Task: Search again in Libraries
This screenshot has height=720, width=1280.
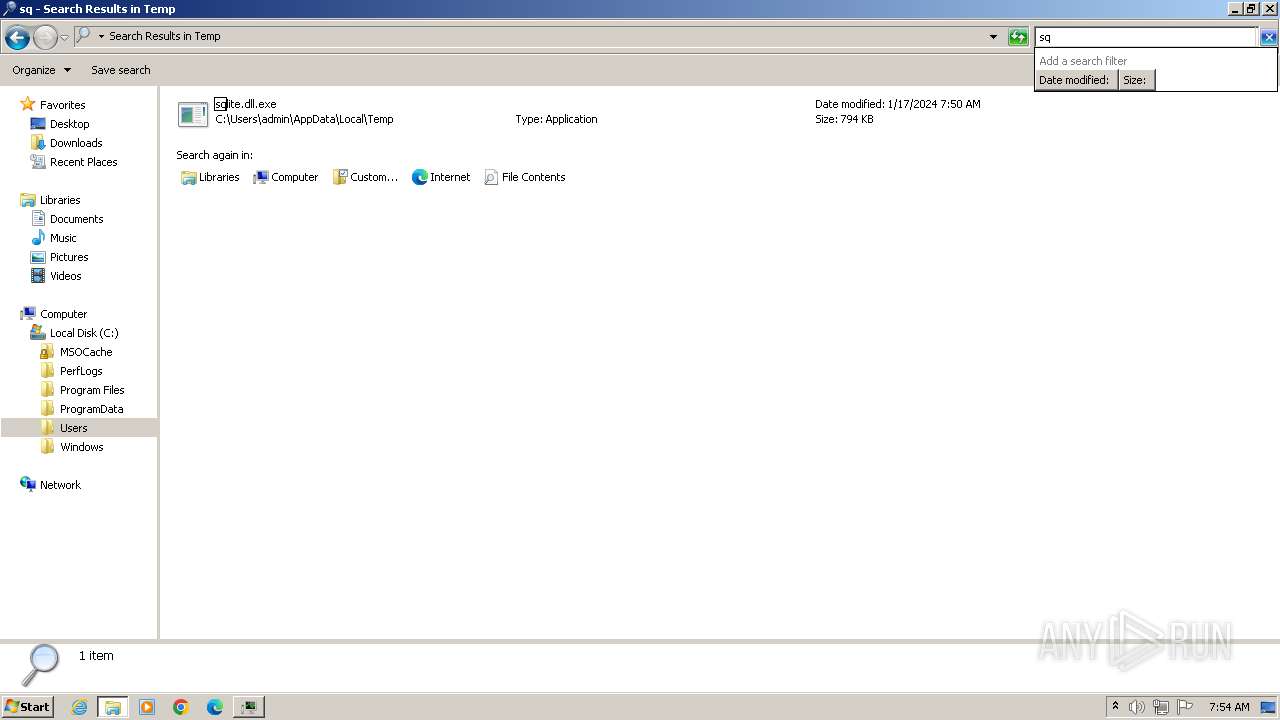Action: pyautogui.click(x=210, y=177)
